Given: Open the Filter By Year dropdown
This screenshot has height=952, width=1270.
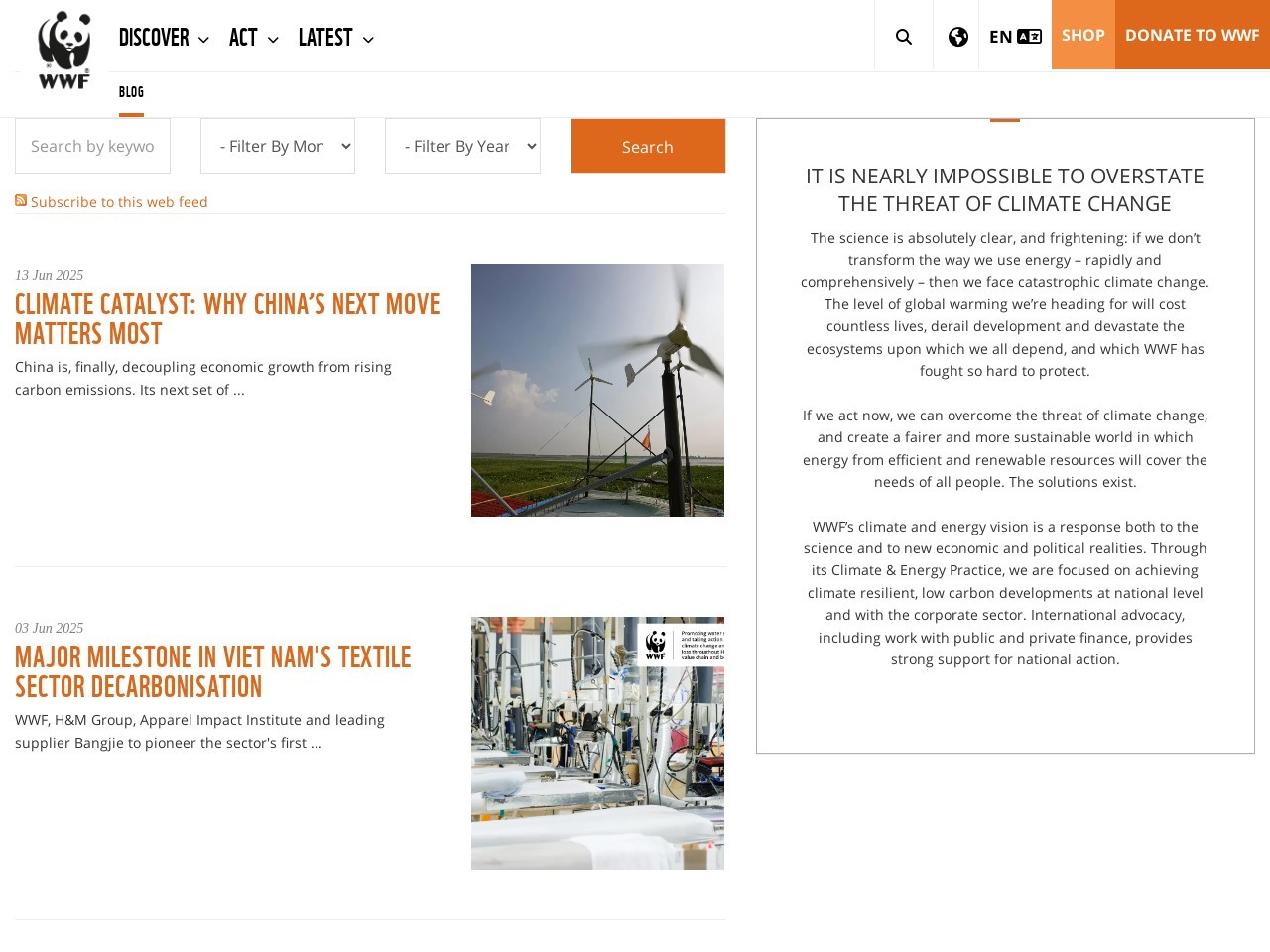Looking at the screenshot, I should point(462,146).
